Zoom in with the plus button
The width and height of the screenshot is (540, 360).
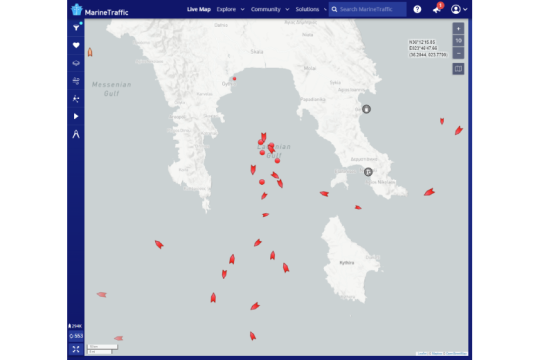coord(458,29)
